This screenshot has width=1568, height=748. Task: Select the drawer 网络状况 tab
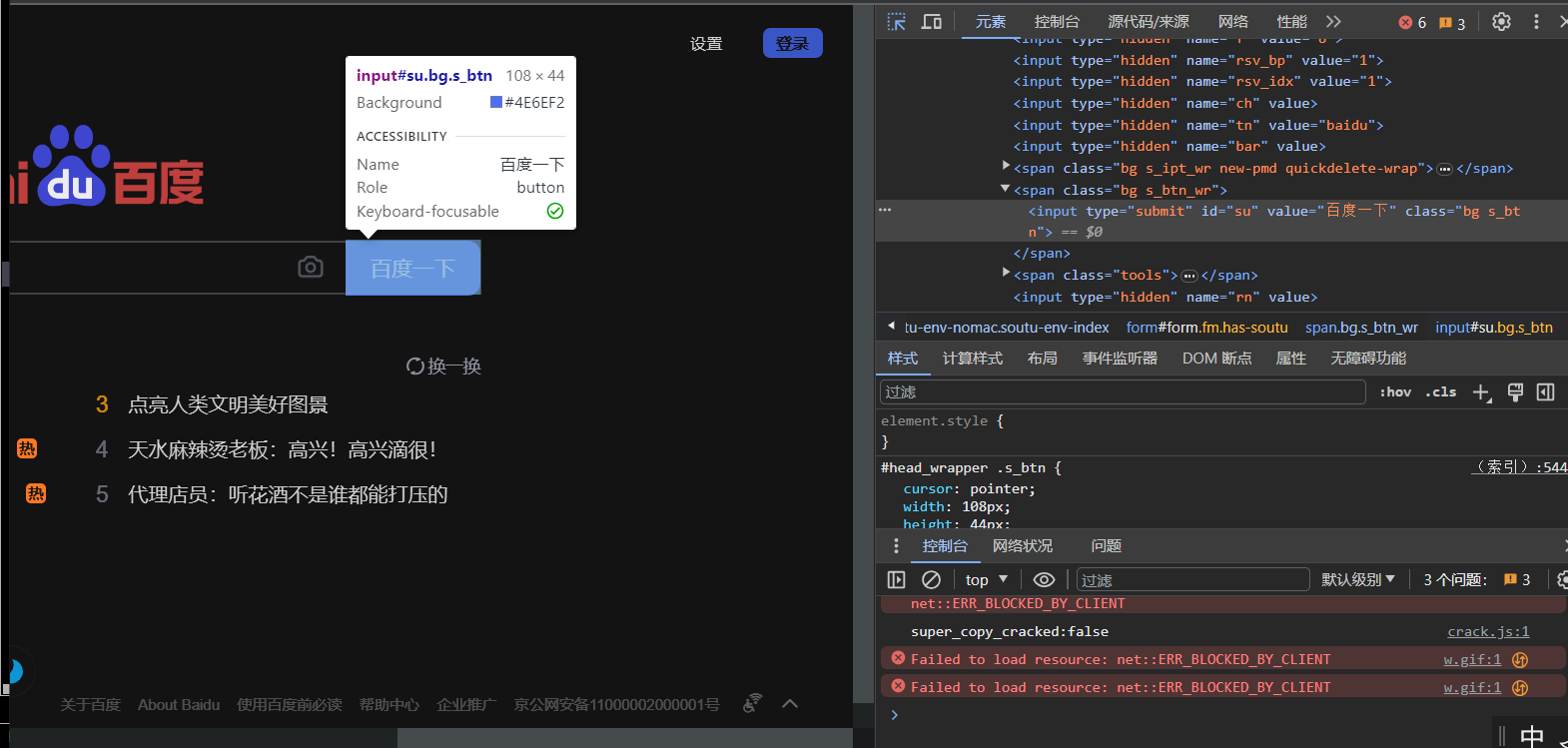pyautogui.click(x=1023, y=546)
